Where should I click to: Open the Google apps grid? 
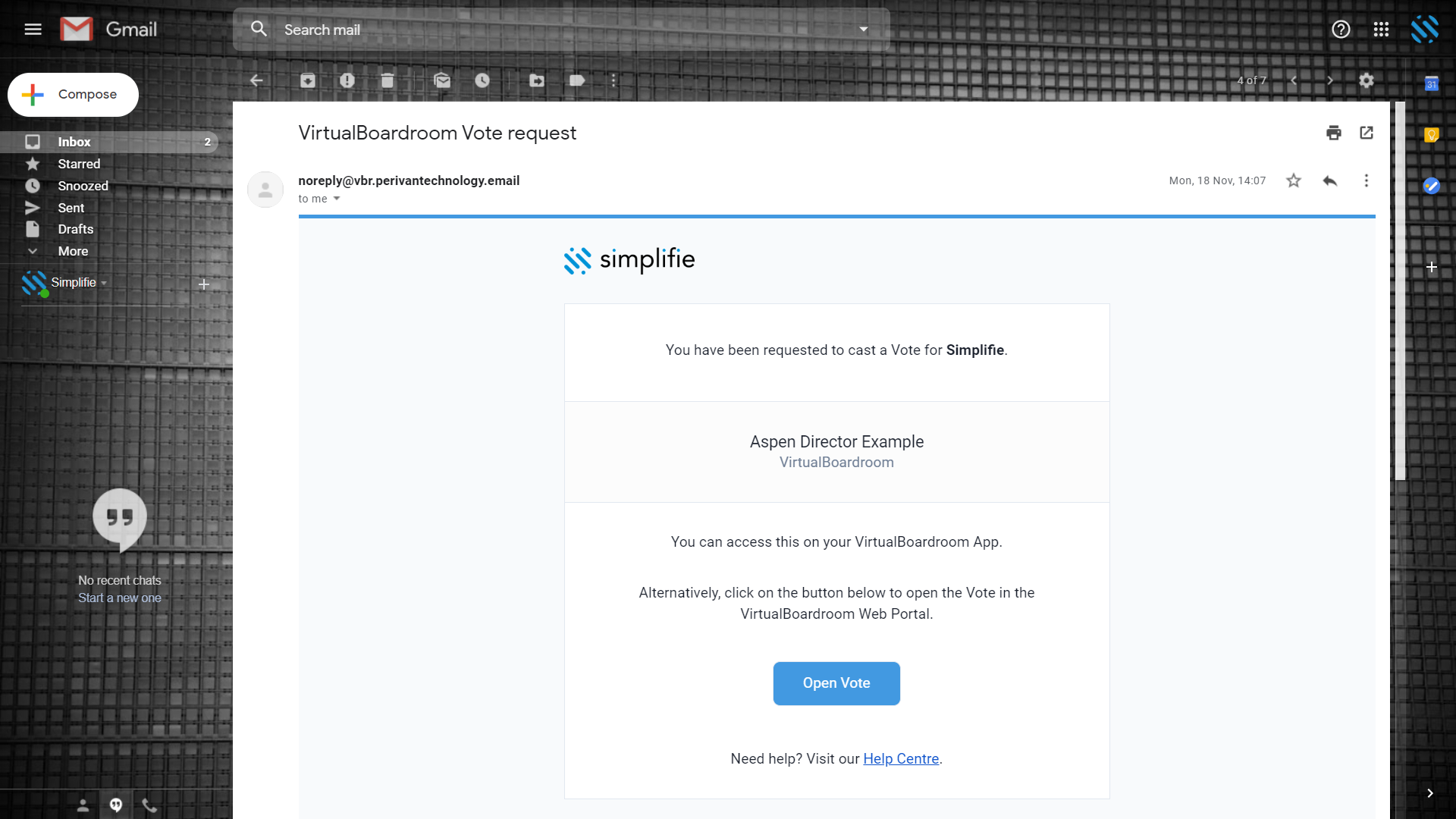coord(1381,29)
